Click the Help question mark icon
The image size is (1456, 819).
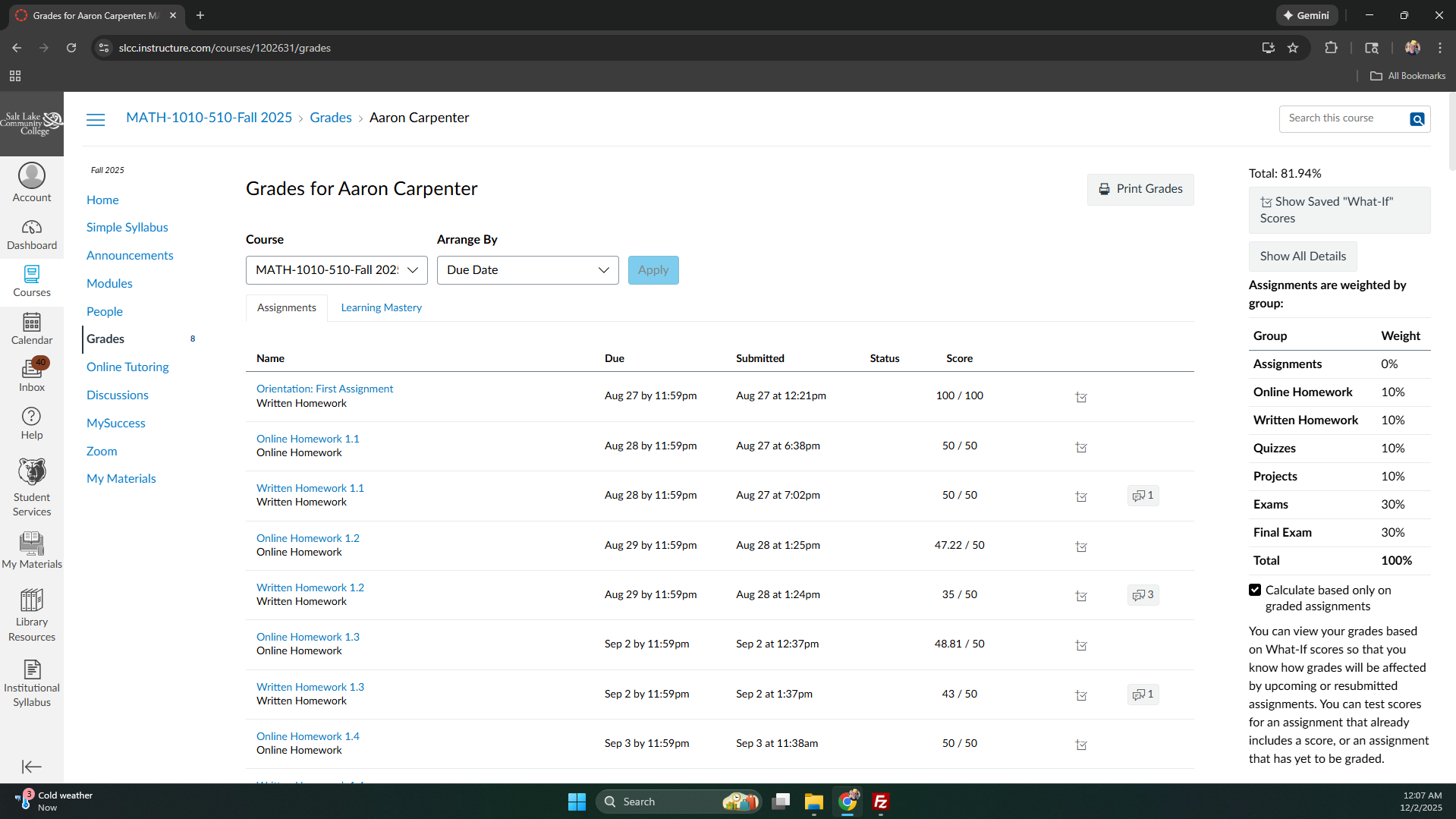click(x=32, y=417)
